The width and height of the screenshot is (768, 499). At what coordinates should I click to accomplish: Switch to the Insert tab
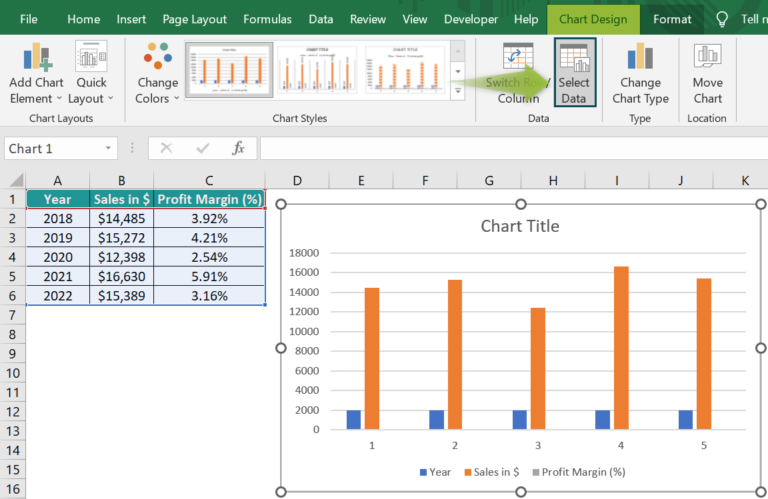131,19
